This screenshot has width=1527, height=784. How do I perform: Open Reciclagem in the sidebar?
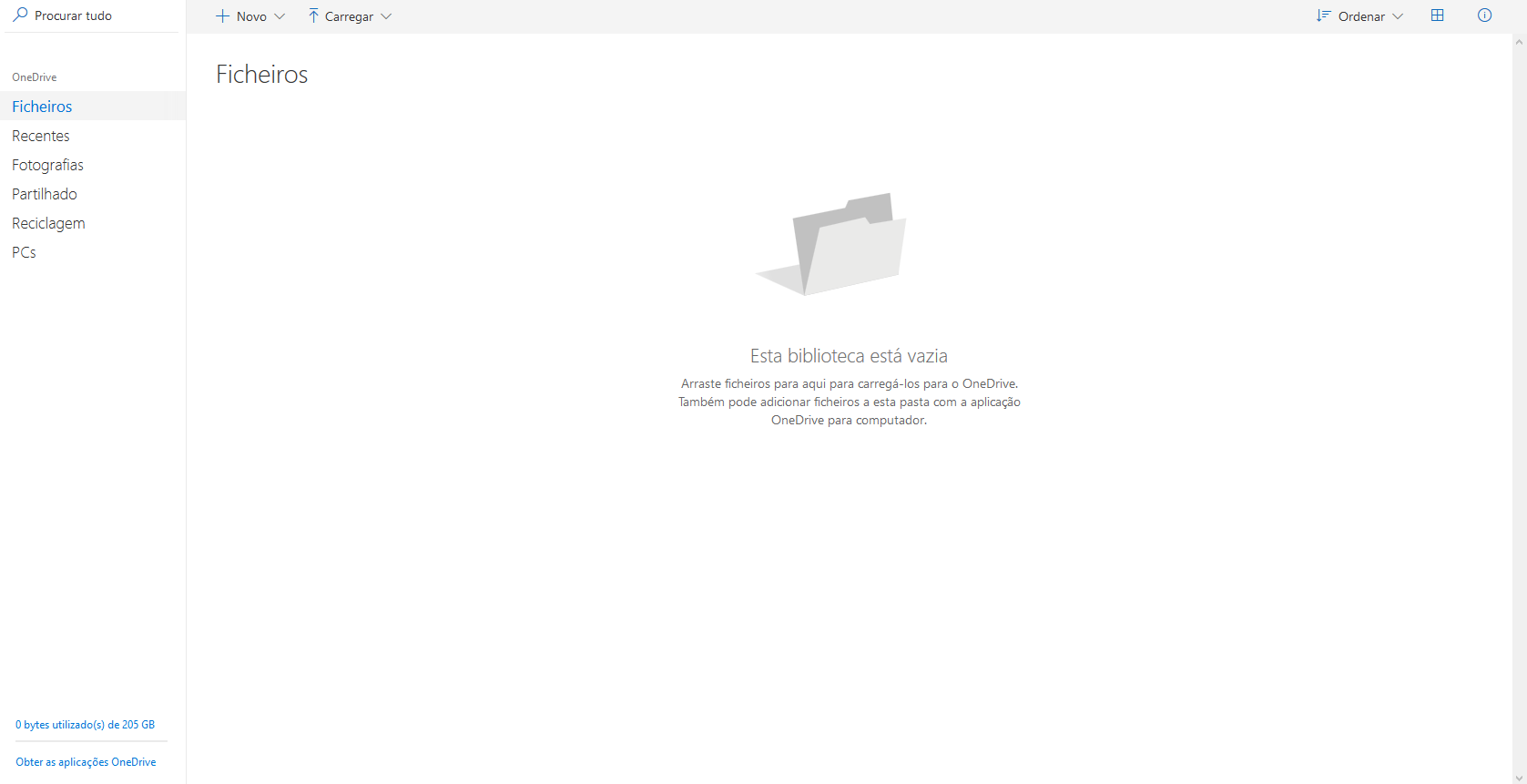[93, 223]
